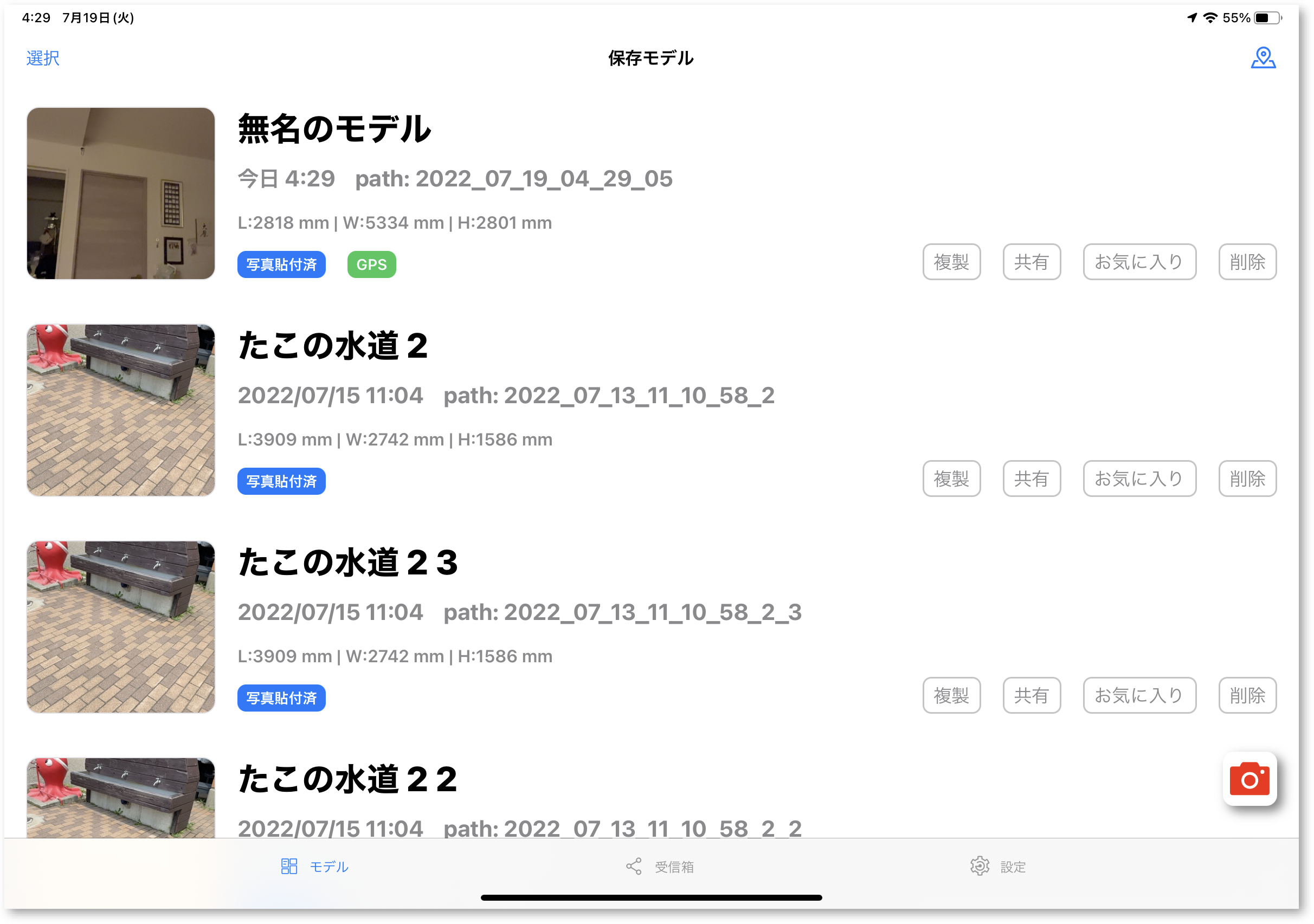Image resolution: width=1314 pixels, height=924 pixels.
Task: Delete たこの水道 2 3 with 削除
Action: tap(1247, 695)
